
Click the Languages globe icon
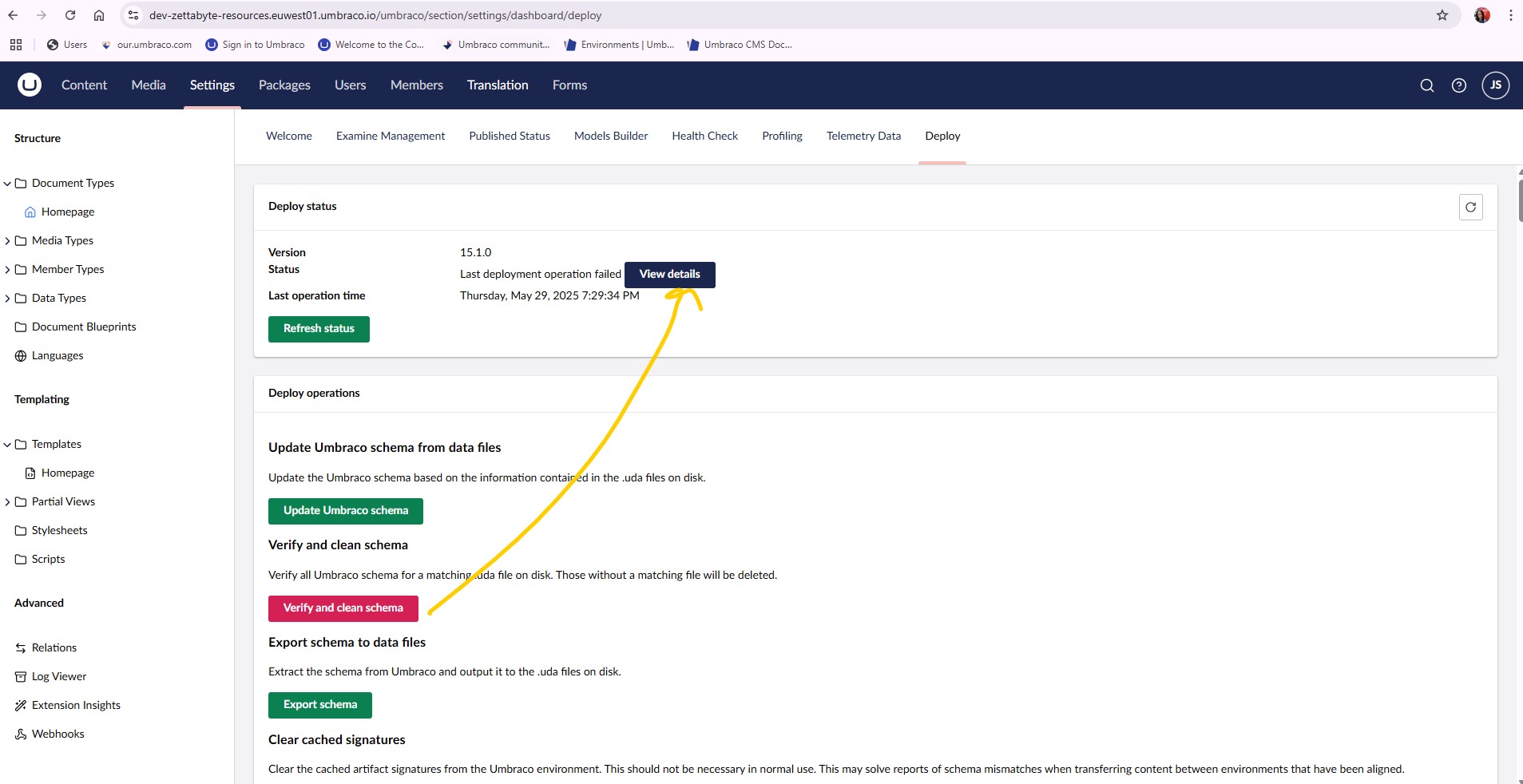tap(21, 356)
